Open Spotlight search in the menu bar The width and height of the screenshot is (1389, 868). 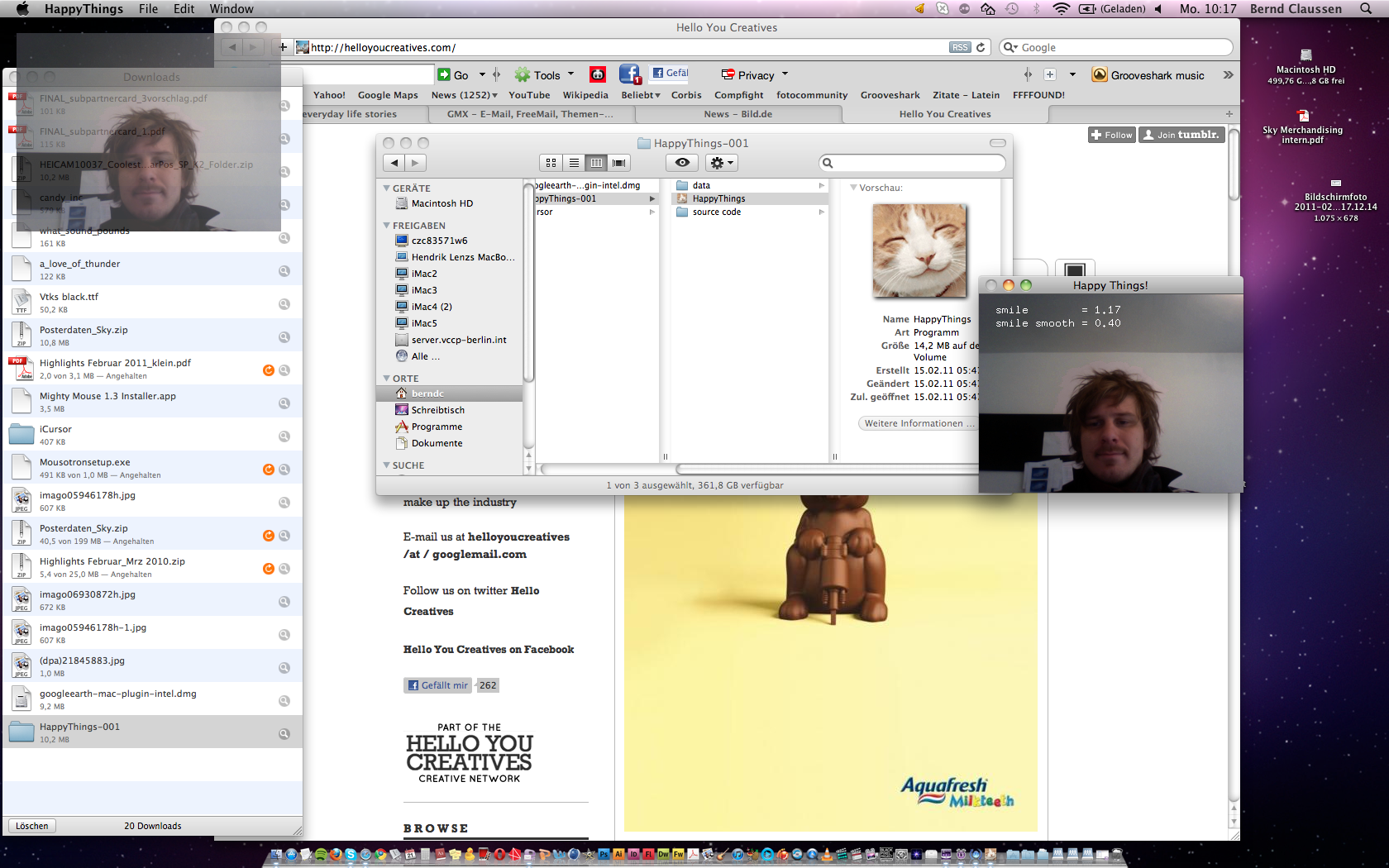(1366, 8)
